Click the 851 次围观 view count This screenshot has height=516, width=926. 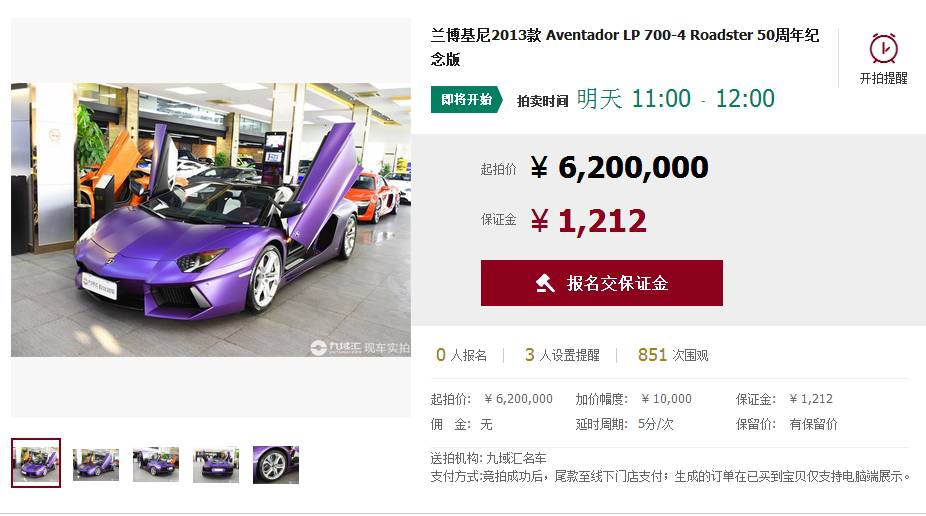tap(673, 355)
